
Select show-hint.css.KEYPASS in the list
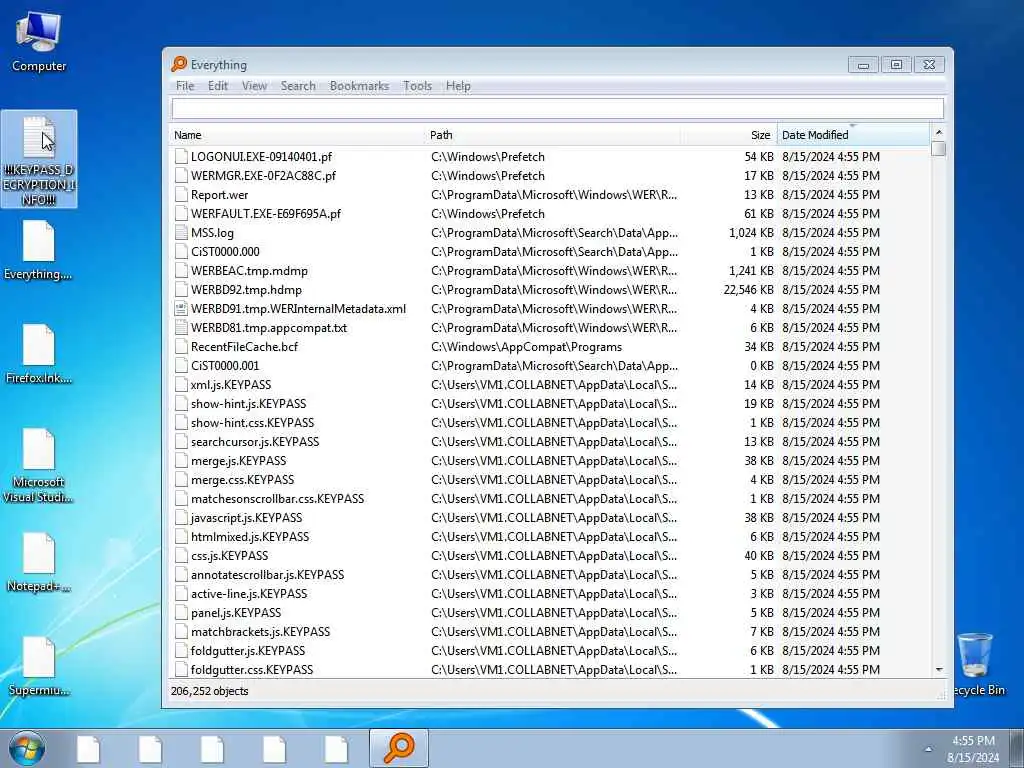252,423
